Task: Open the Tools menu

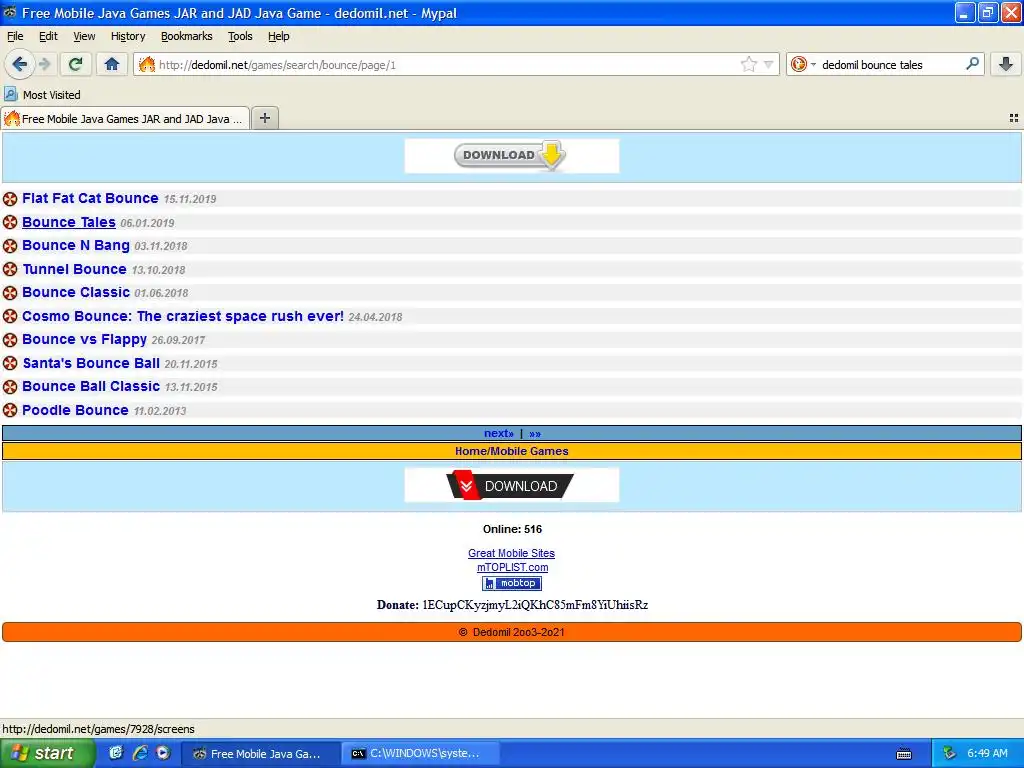Action: tap(240, 36)
